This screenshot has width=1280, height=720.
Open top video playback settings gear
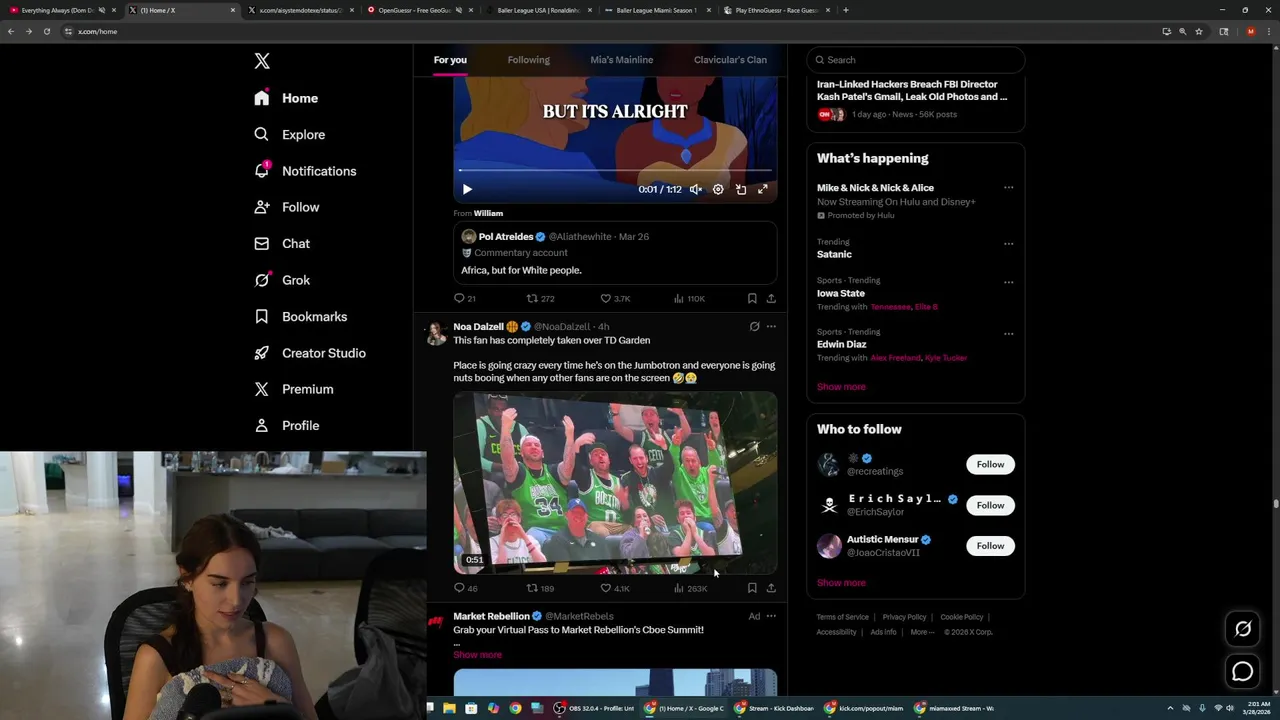[x=718, y=189]
